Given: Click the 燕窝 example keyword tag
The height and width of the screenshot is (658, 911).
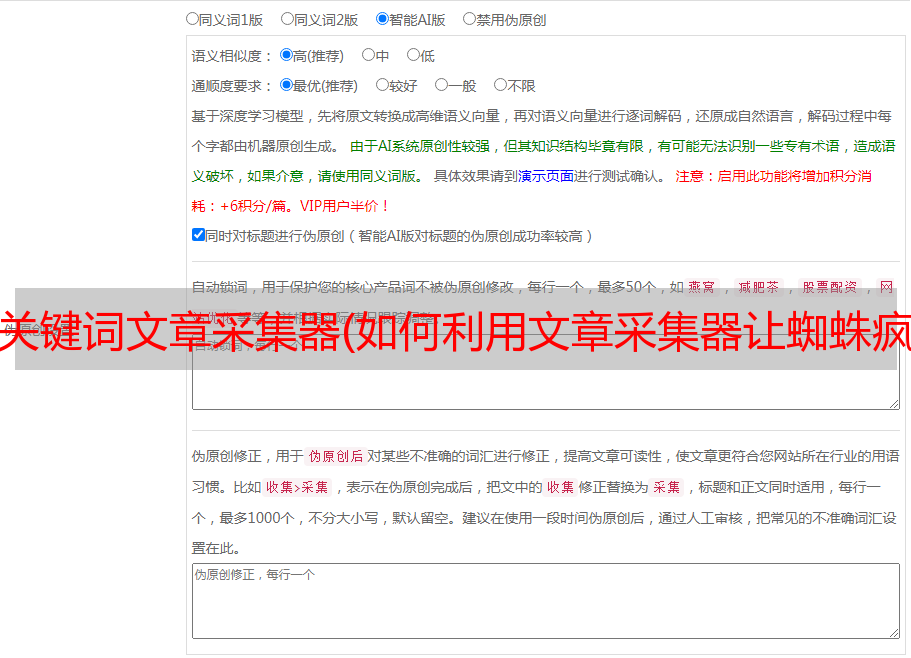Looking at the screenshot, I should click(702, 287).
